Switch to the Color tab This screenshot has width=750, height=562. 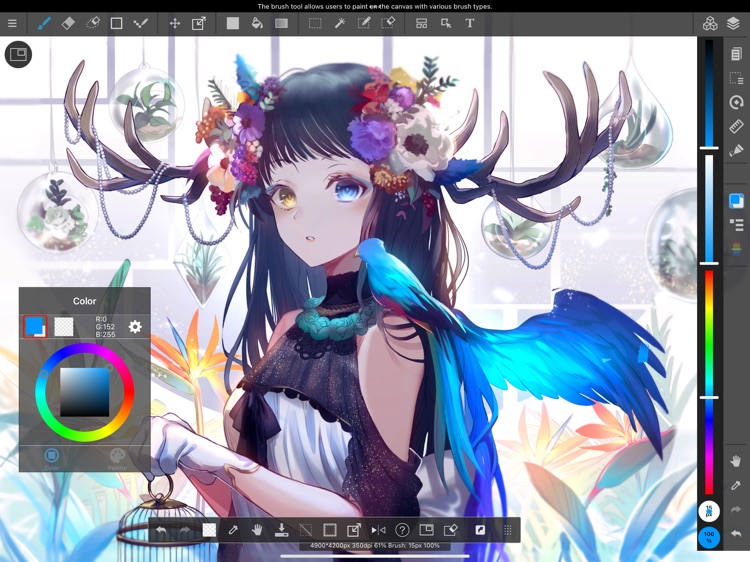[52, 459]
